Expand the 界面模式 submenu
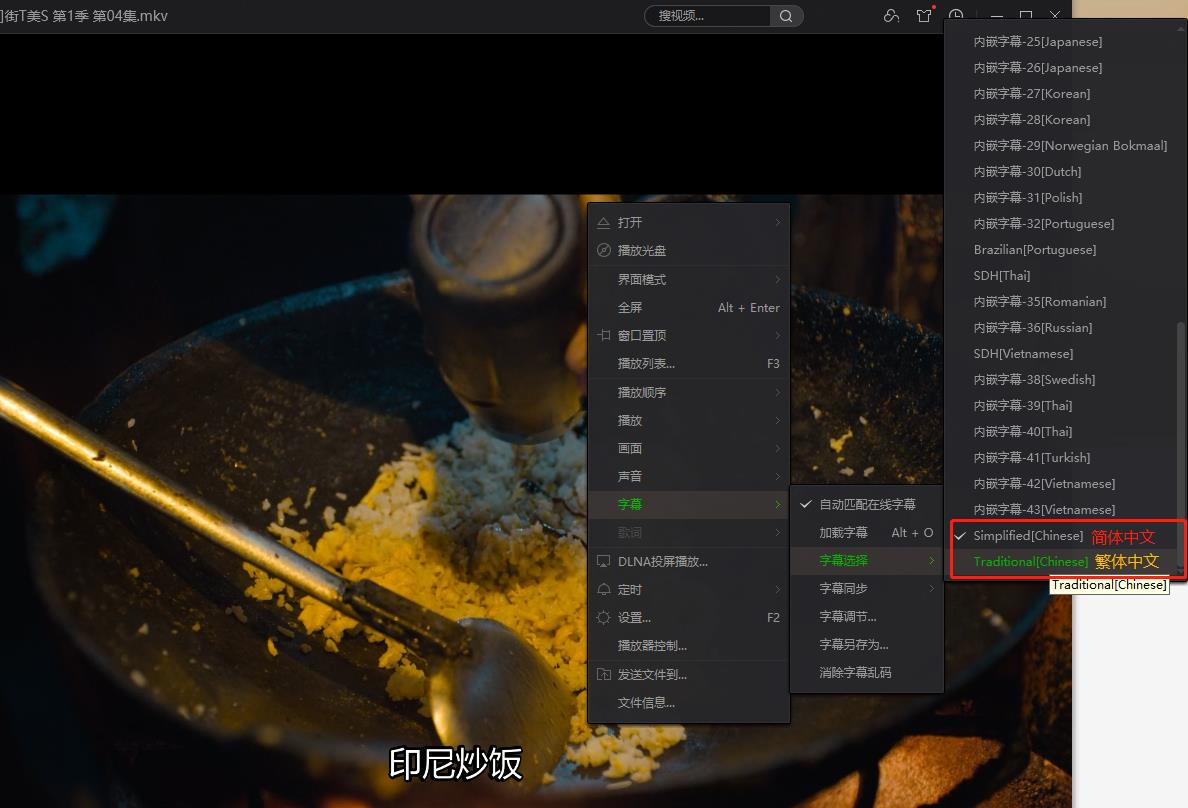Screen dimensions: 1188x808 point(689,279)
